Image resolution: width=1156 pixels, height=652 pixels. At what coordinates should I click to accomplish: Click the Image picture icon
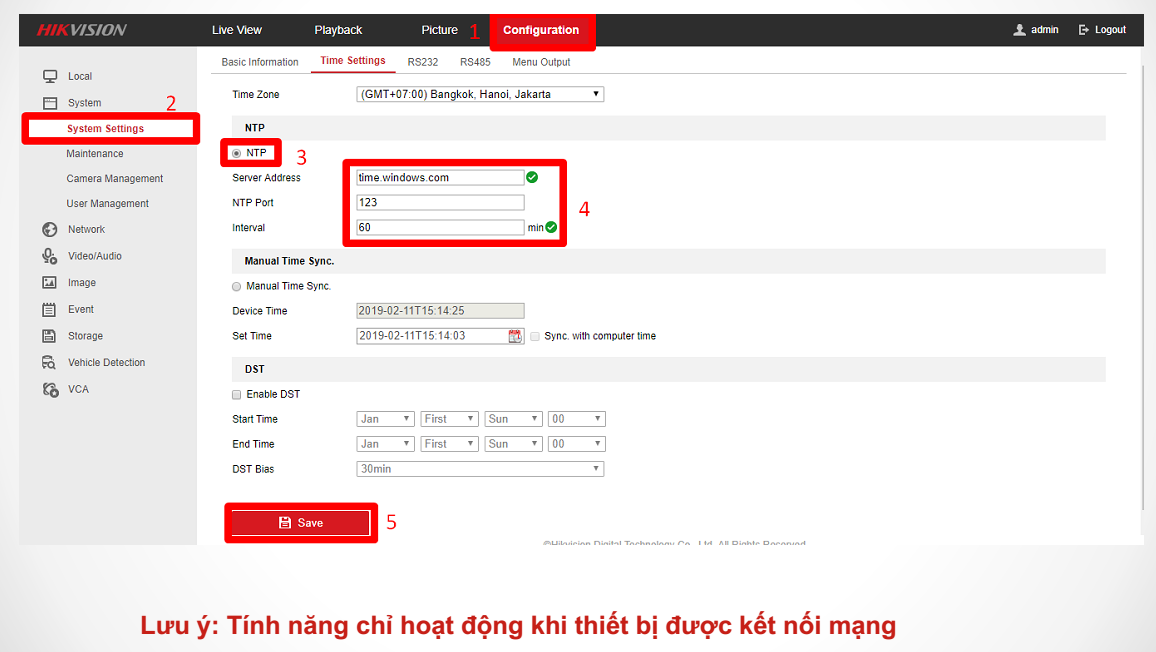pos(49,282)
